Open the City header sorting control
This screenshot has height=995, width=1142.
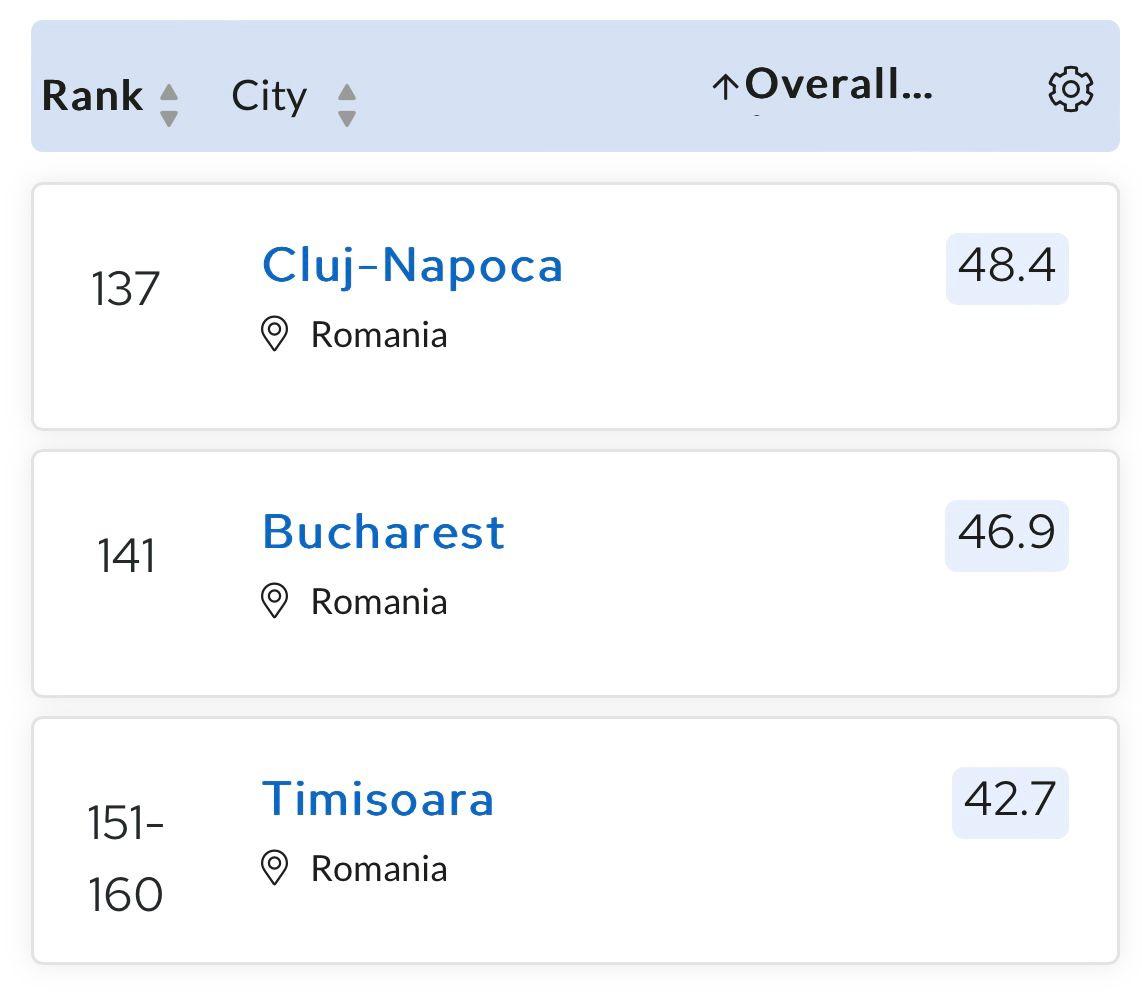346,98
